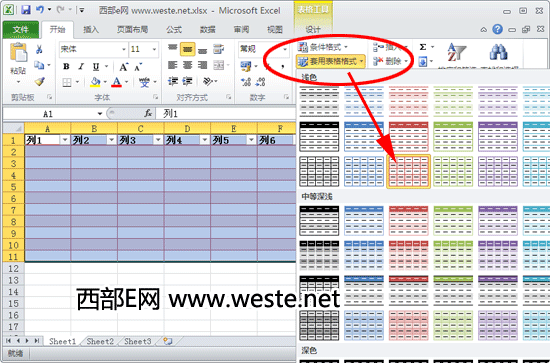
Task: Open the 文件 tab
Action: [x=21, y=30]
